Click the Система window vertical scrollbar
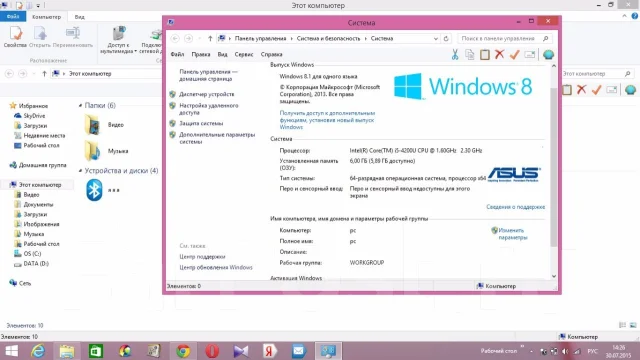Image resolution: width=640 pixels, height=360 pixels. click(554, 167)
